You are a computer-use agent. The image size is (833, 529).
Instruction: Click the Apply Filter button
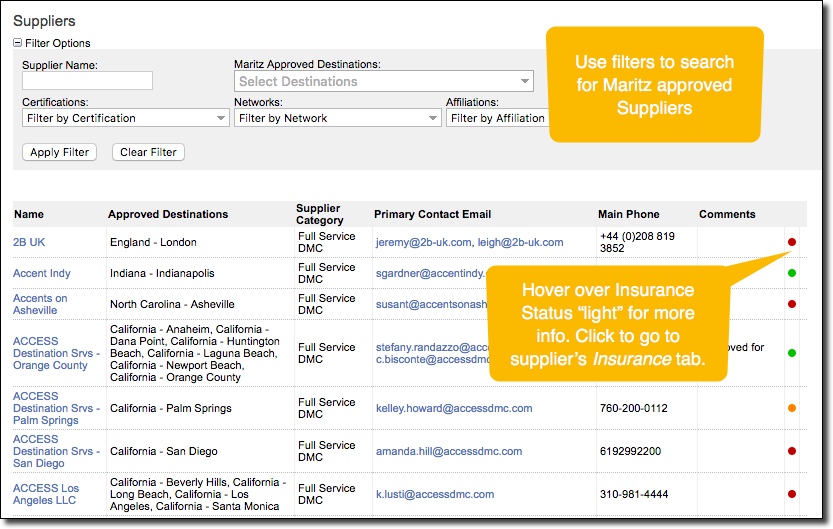(60, 152)
